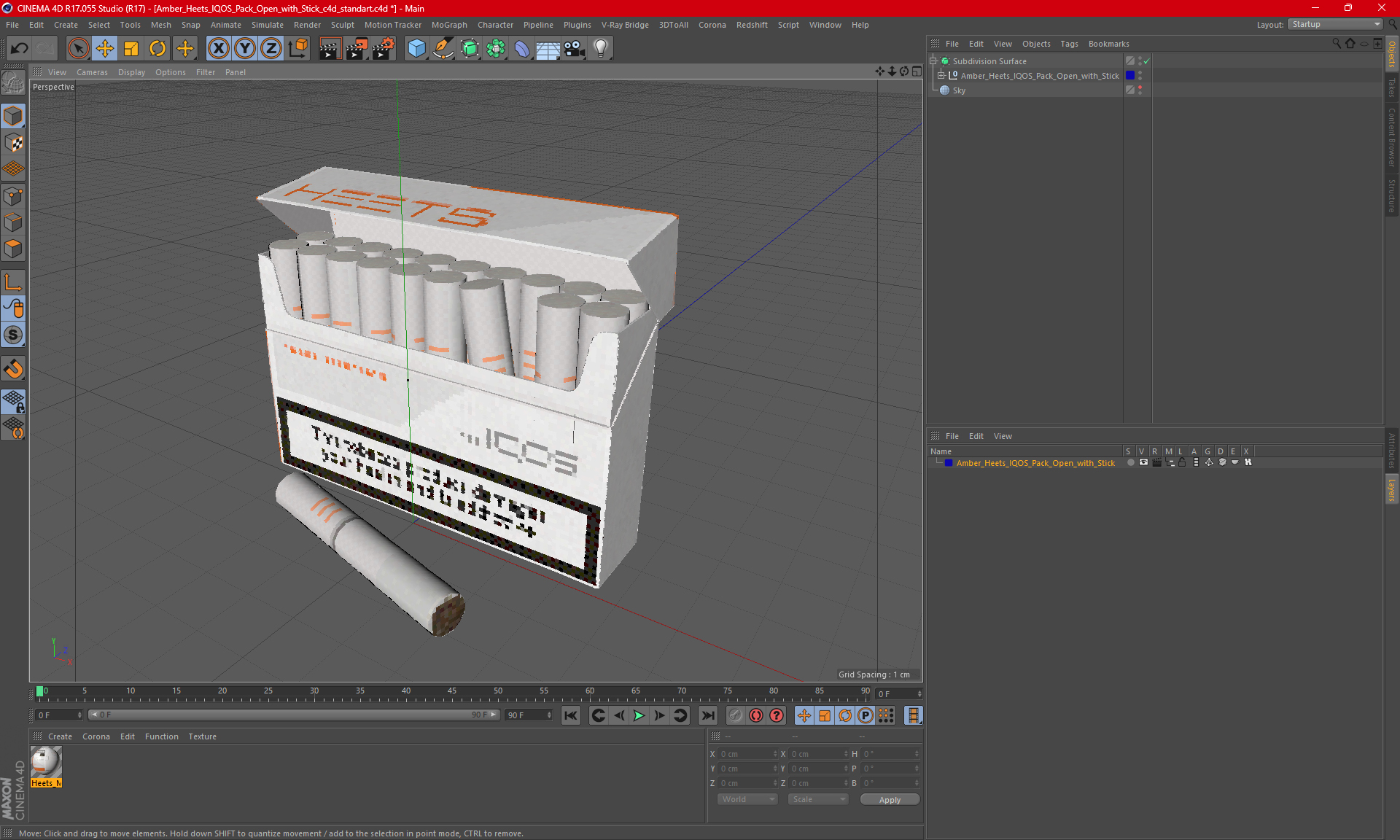The height and width of the screenshot is (840, 1400).
Task: Toggle X axis lock
Action: point(218,49)
